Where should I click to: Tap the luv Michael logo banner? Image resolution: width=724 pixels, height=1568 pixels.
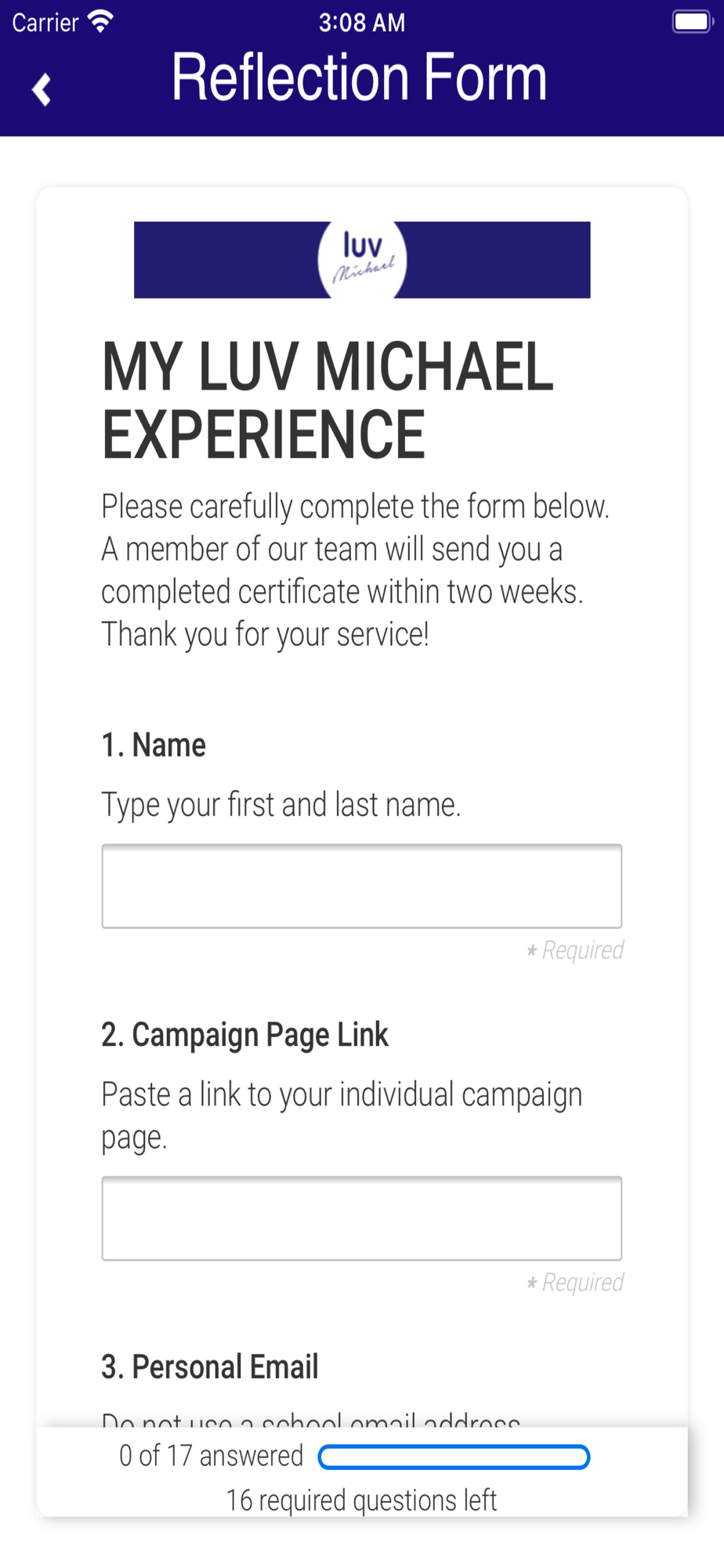(362, 260)
